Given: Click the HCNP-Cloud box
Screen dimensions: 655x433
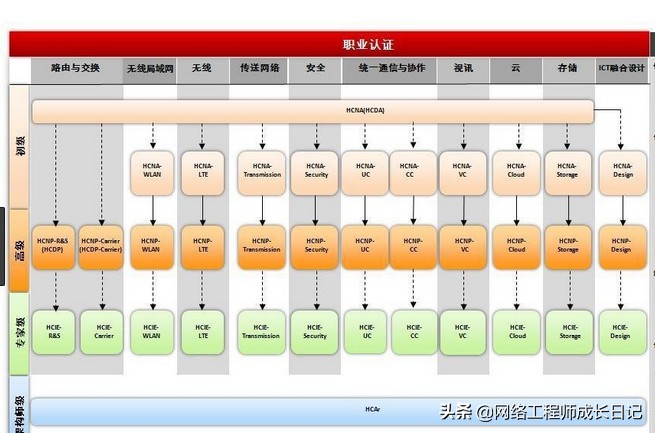Looking at the screenshot, I should click(516, 247).
